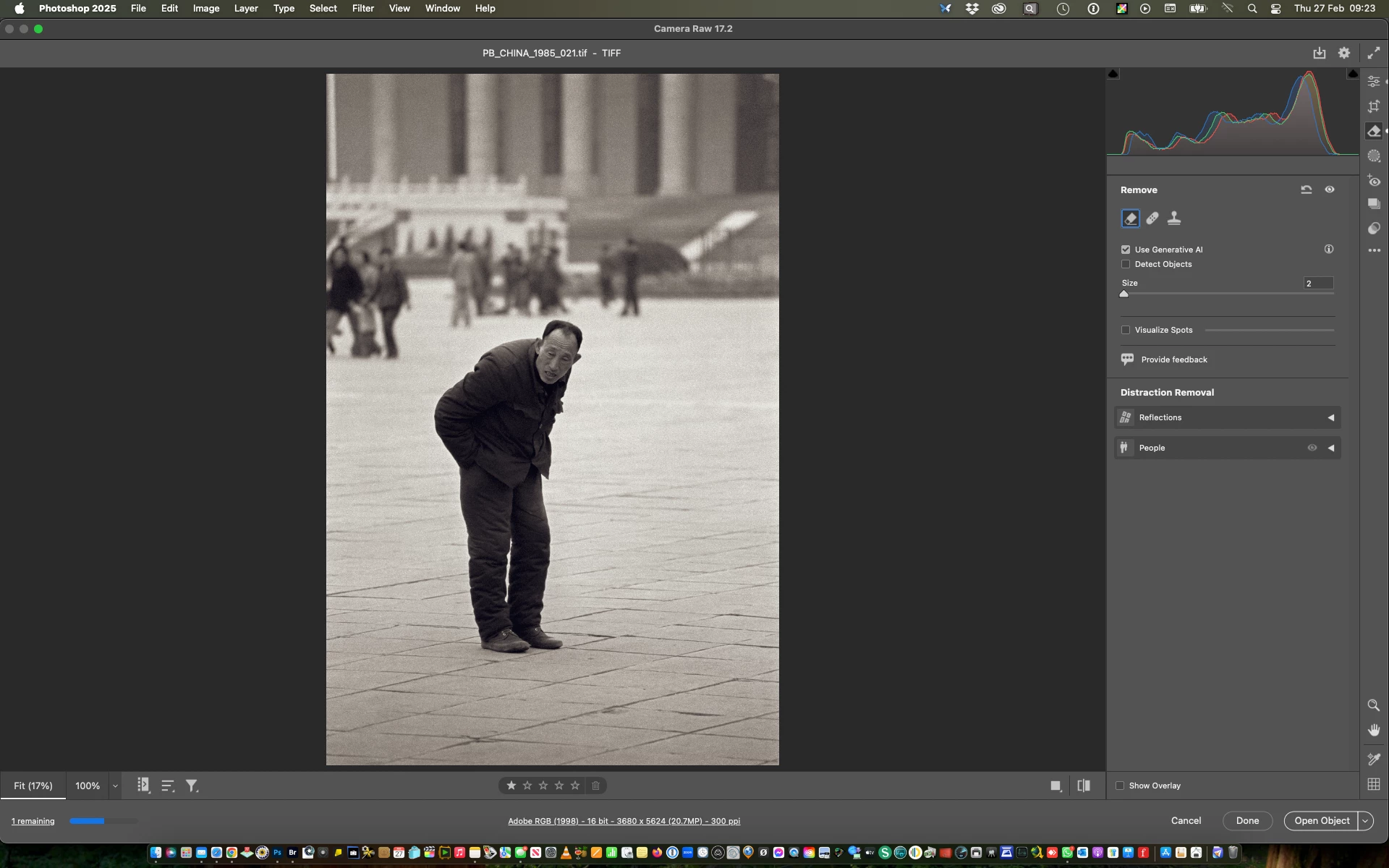The height and width of the screenshot is (868, 1389).
Task: Expand the People distraction removal section
Action: click(1330, 448)
